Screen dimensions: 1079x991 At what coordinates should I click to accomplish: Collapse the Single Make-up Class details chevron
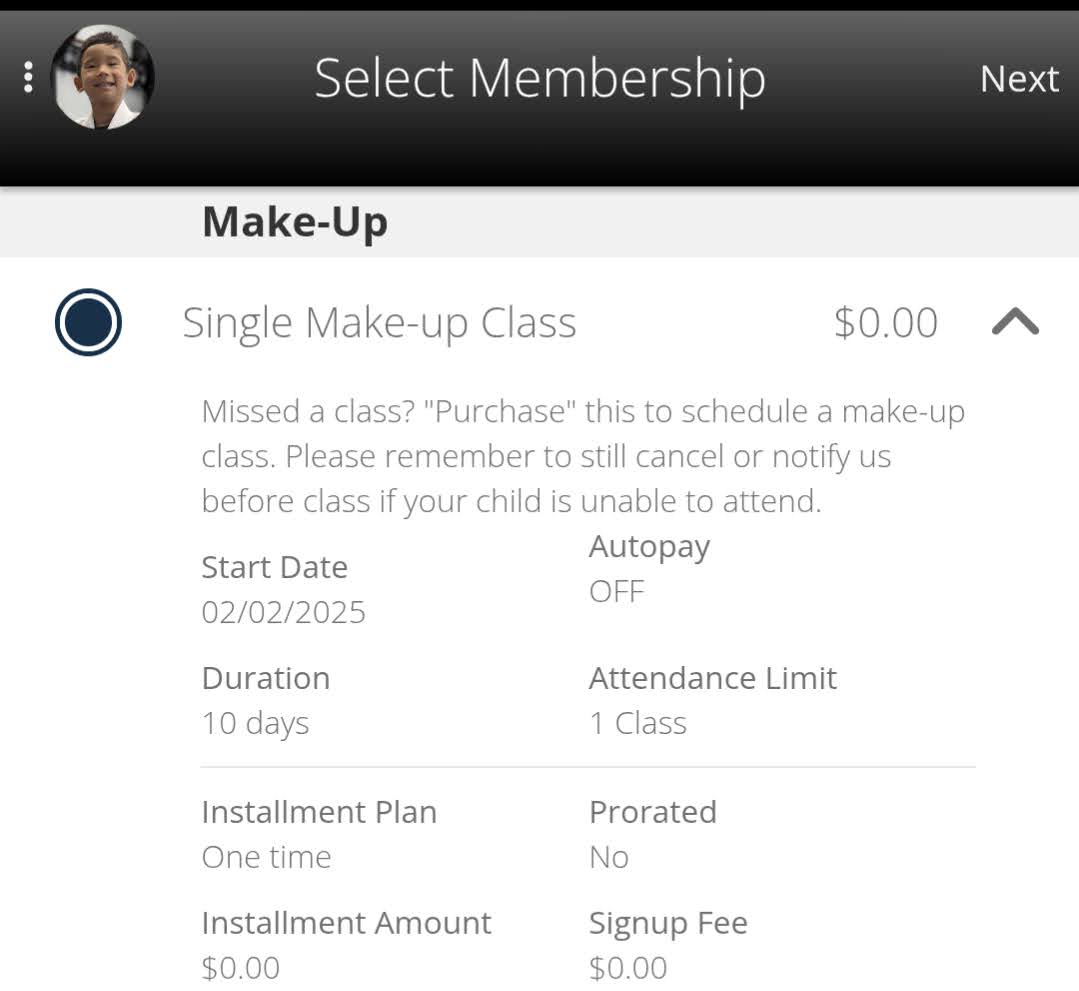pos(1015,321)
